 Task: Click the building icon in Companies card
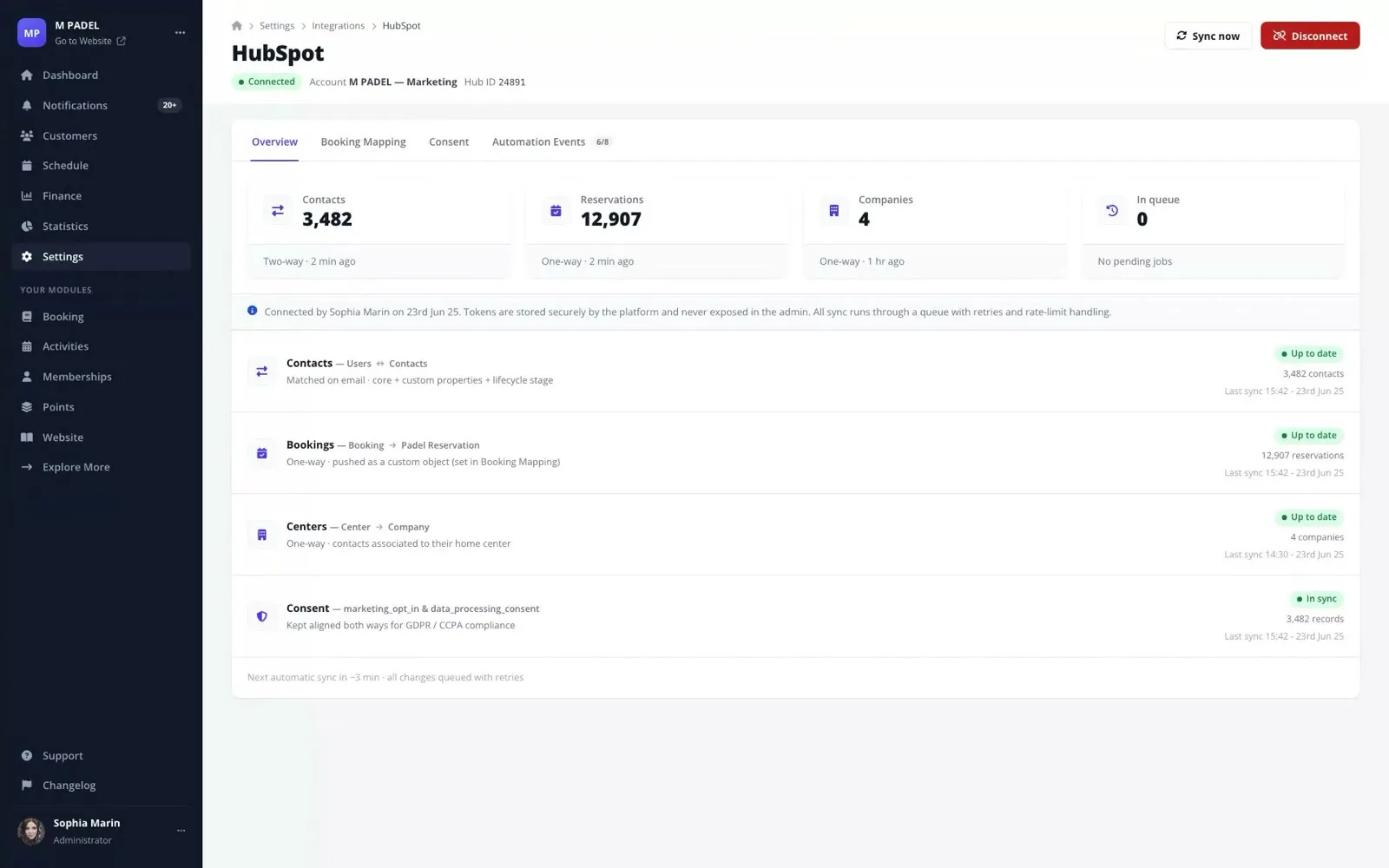tap(833, 210)
